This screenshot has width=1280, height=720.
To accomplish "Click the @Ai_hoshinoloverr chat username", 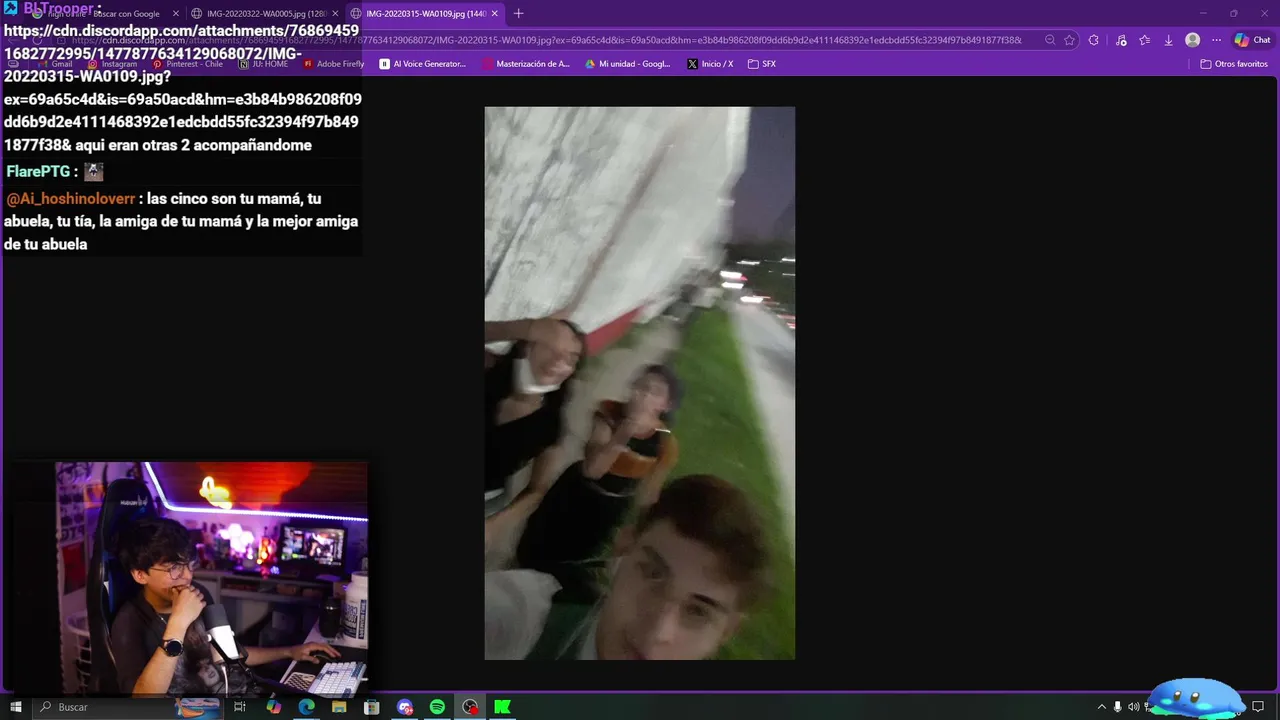I will 70,198.
